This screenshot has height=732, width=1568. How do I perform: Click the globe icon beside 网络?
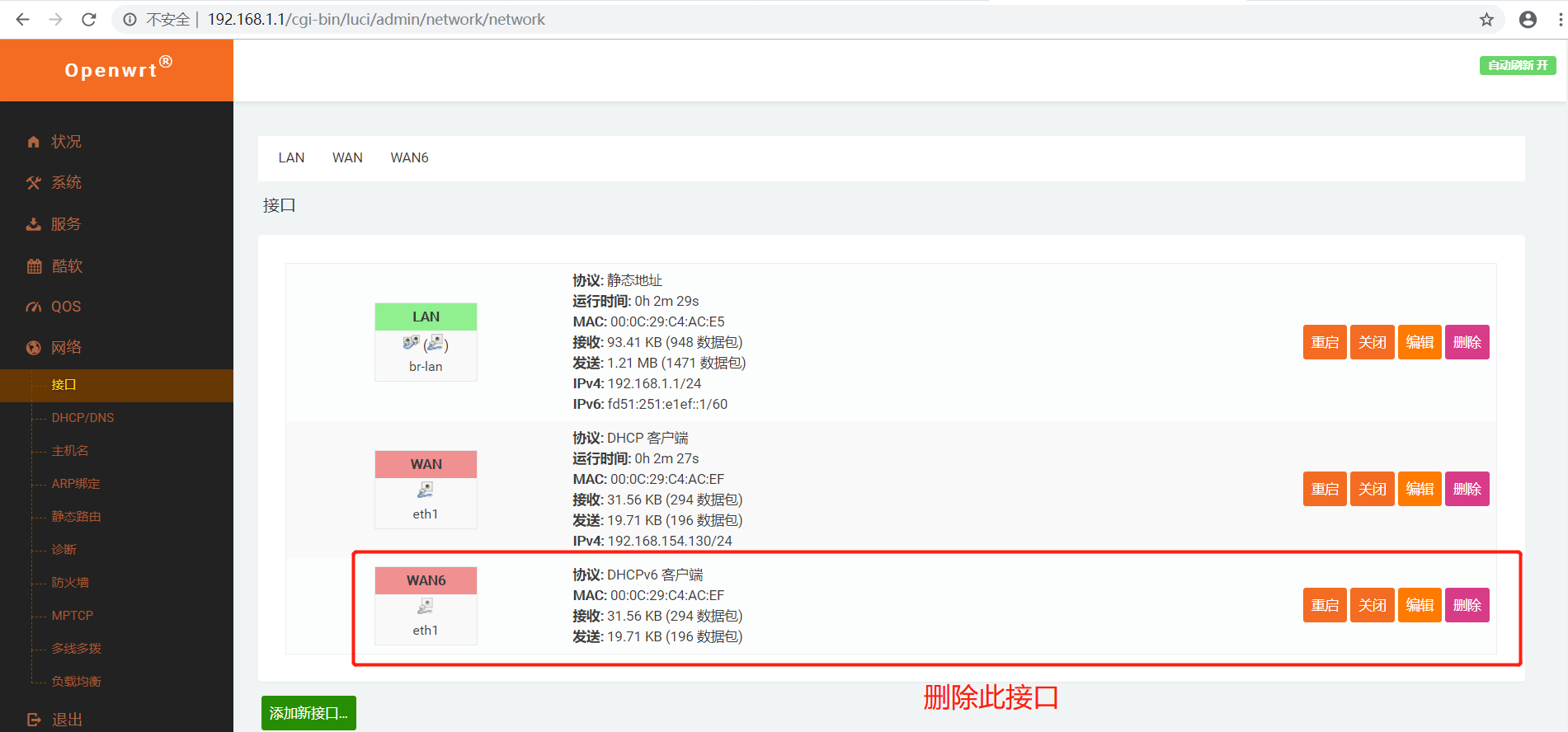[x=33, y=348]
